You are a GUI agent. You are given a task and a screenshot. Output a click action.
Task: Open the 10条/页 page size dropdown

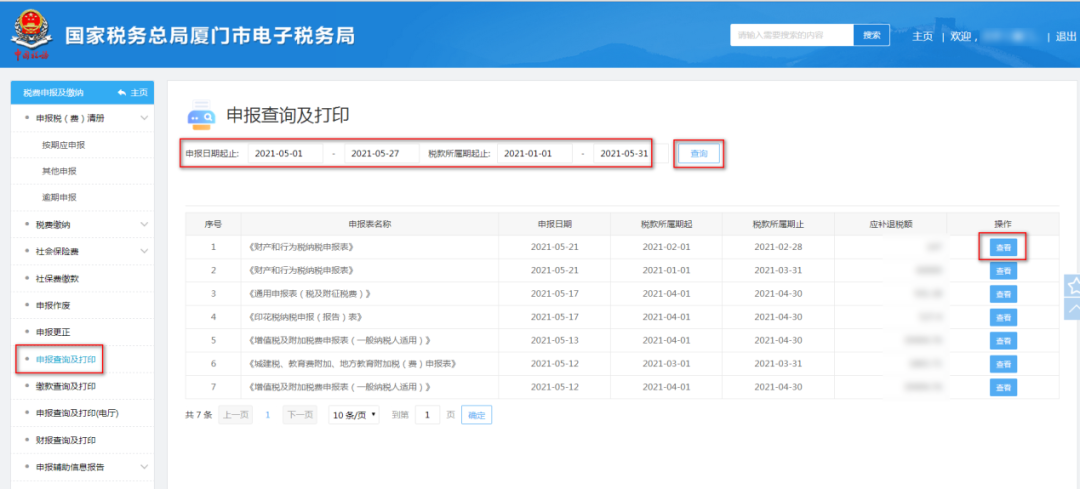(354, 414)
